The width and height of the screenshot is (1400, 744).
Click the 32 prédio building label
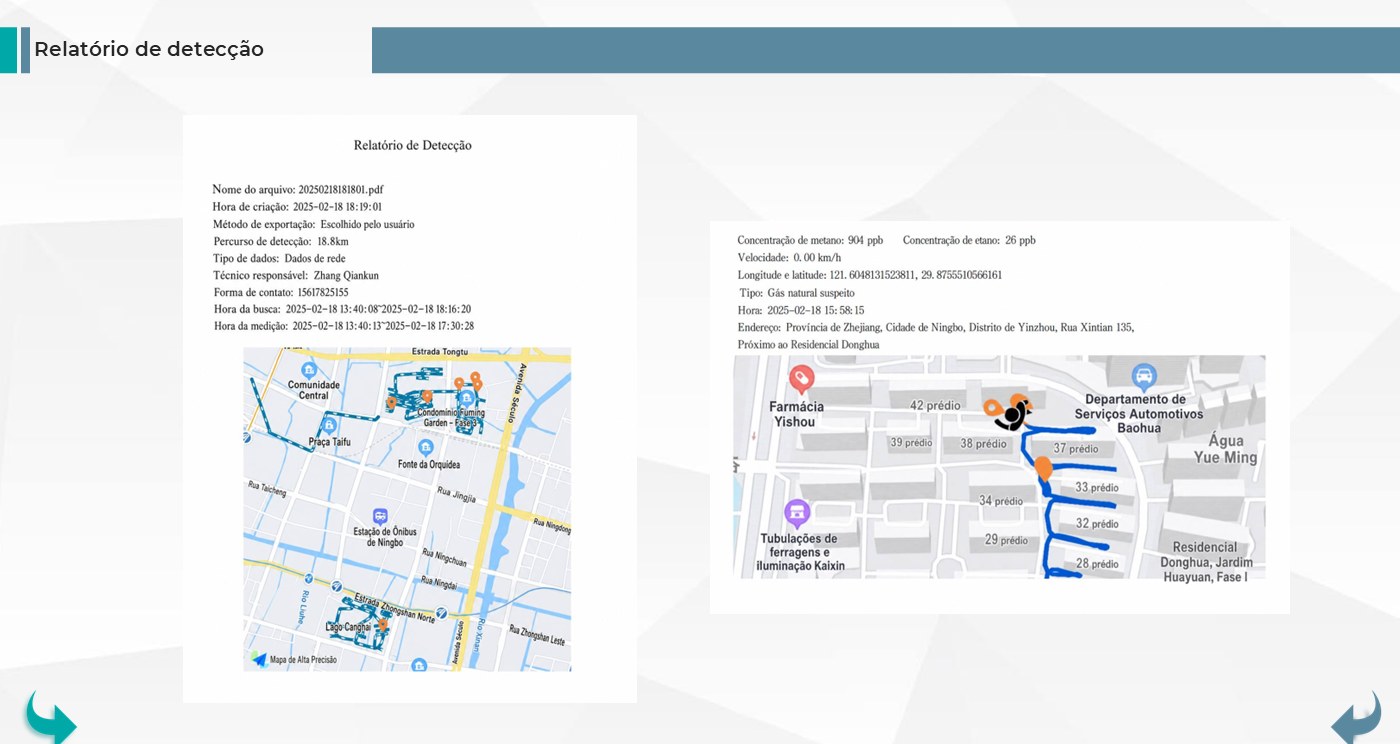pyautogui.click(x=1097, y=523)
